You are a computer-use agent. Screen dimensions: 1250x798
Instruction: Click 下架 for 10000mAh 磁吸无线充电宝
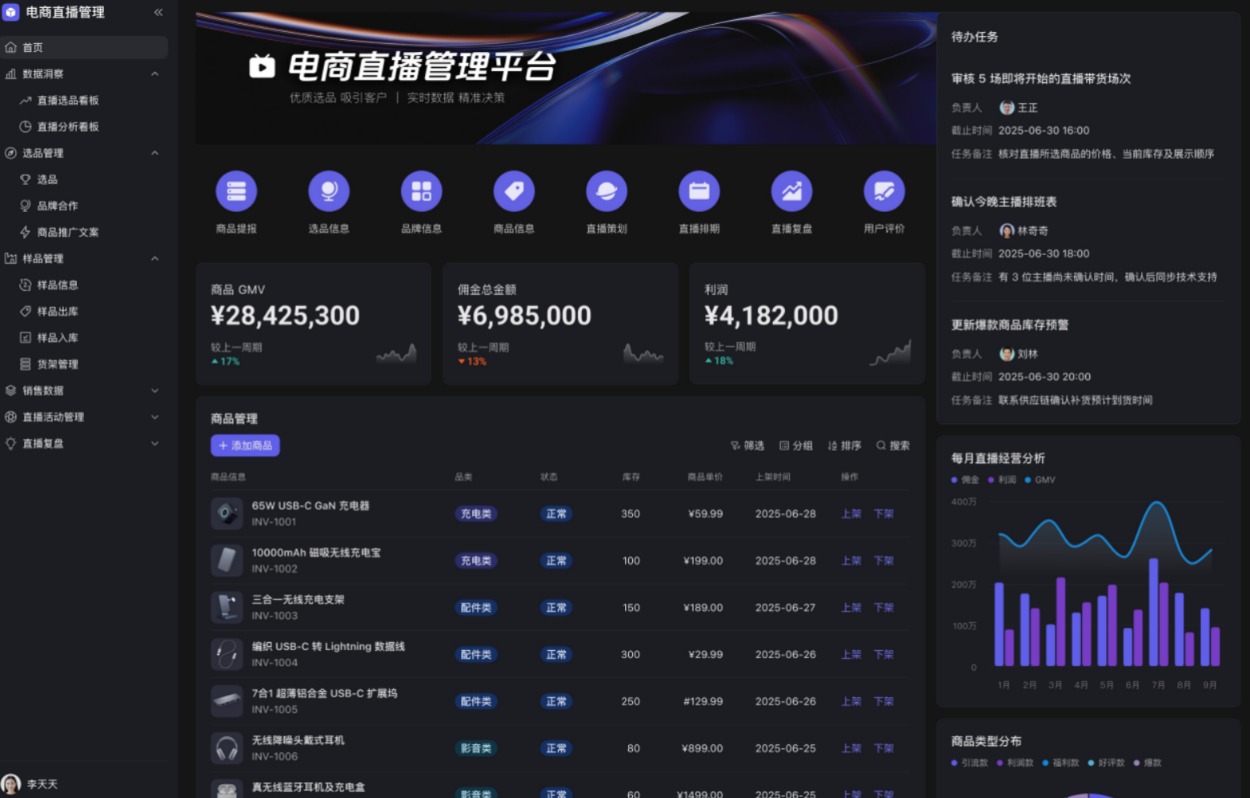click(x=884, y=561)
